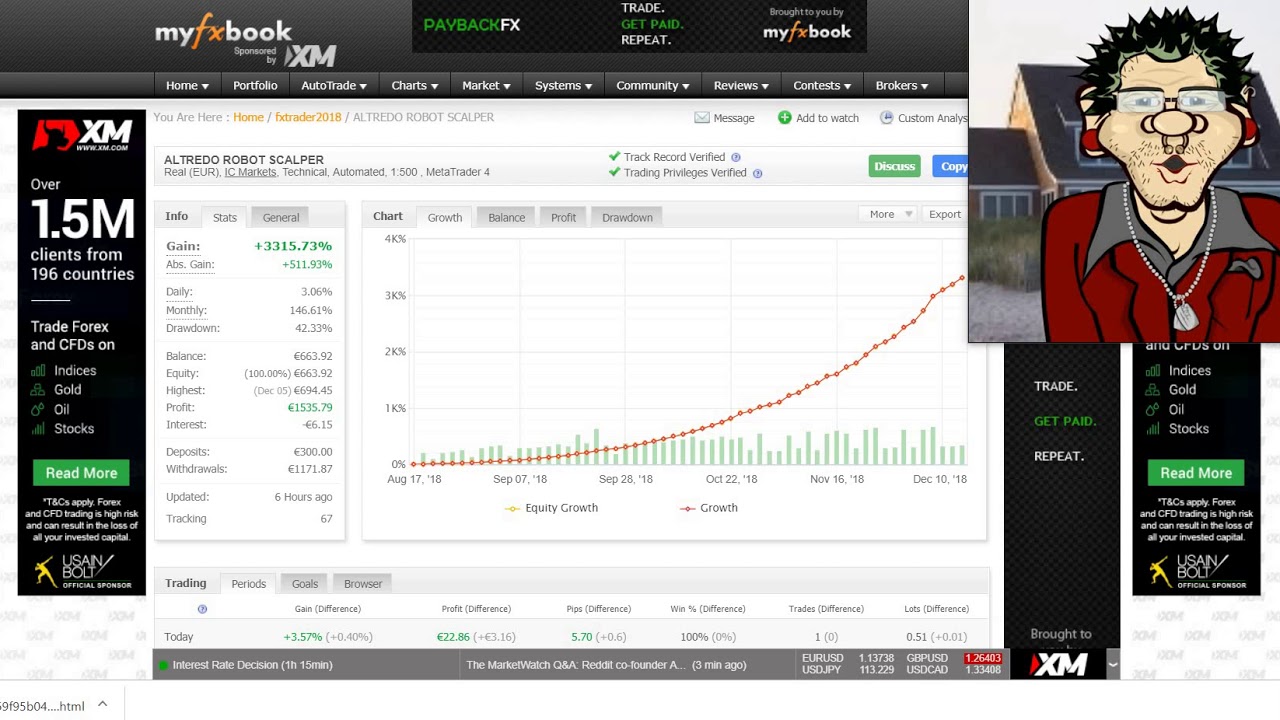Viewport: 1280px width, 720px height.
Task: Open the Charts menu dropdown
Action: click(415, 86)
